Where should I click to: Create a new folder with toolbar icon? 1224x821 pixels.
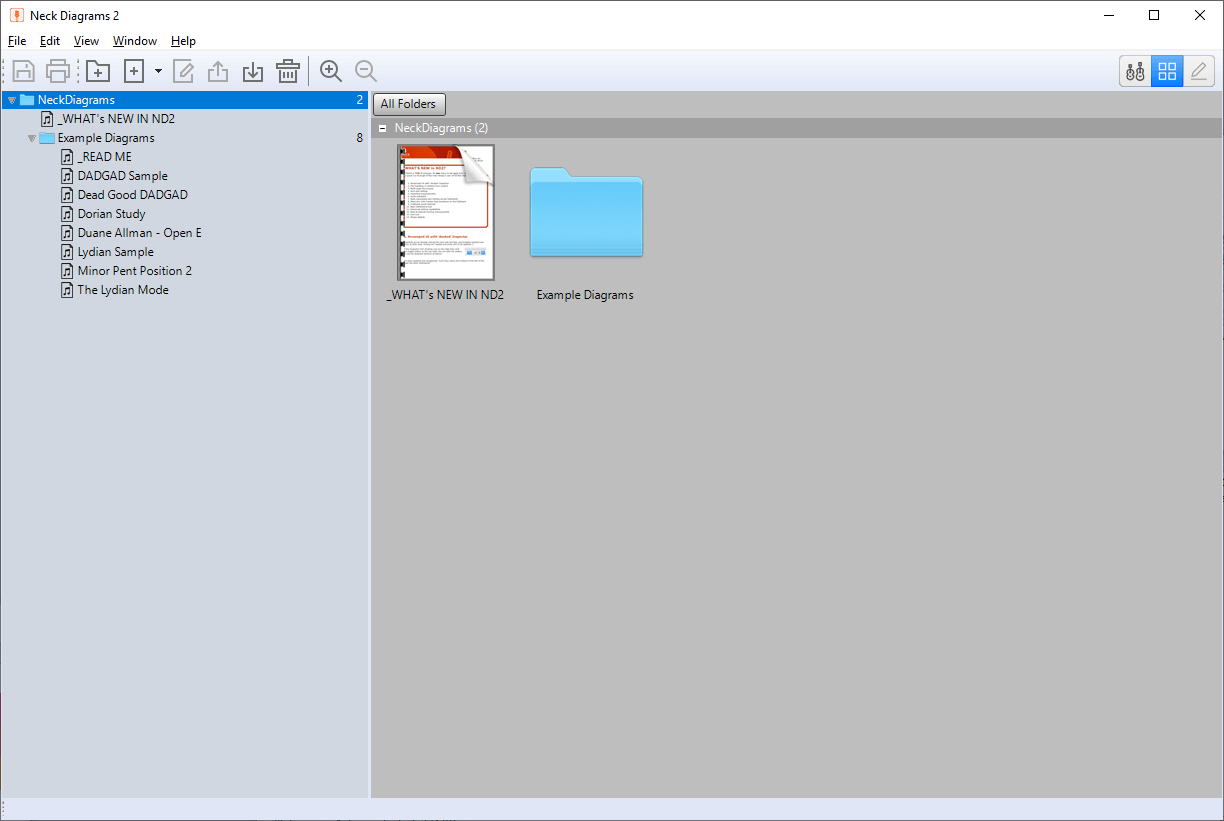[x=98, y=71]
